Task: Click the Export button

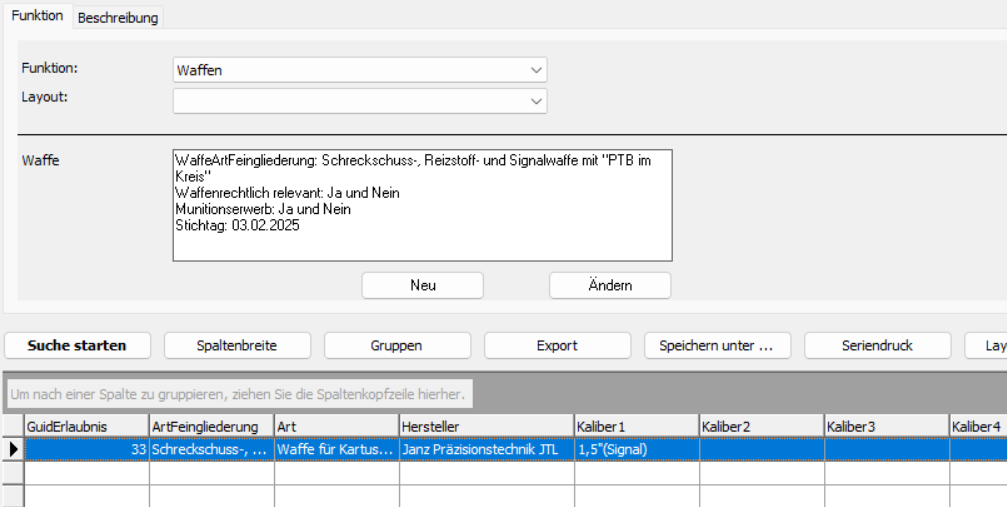Action: tap(556, 346)
